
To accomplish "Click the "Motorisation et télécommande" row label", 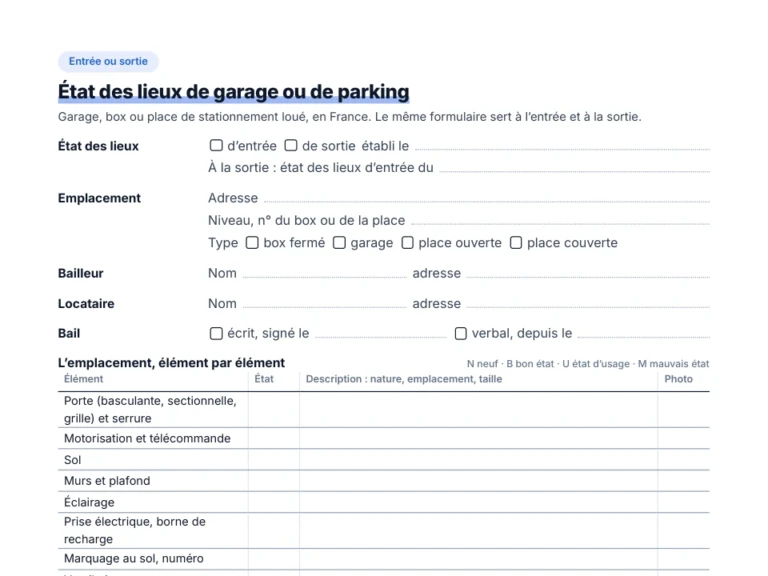I will tap(147, 438).
